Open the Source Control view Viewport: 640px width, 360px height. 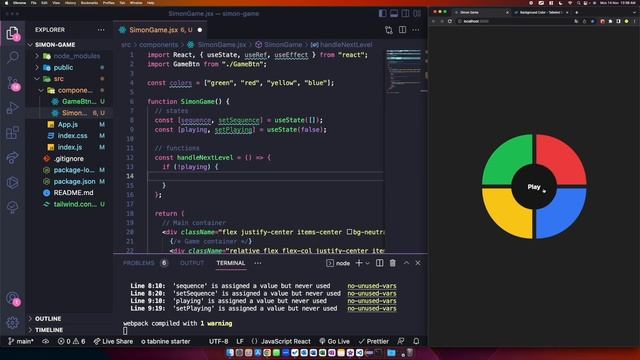(13, 83)
